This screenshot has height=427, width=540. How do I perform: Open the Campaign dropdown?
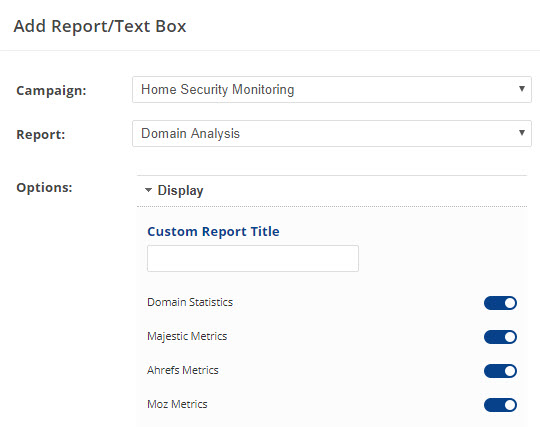(x=332, y=90)
